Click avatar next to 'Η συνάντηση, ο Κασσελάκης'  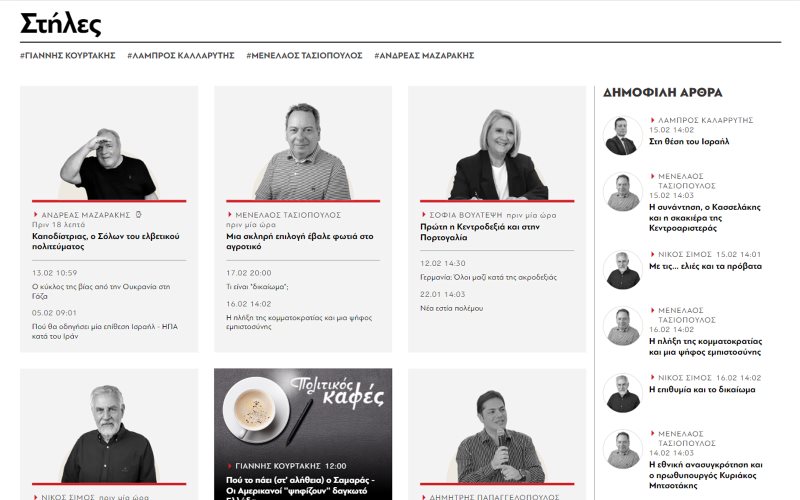click(x=622, y=192)
